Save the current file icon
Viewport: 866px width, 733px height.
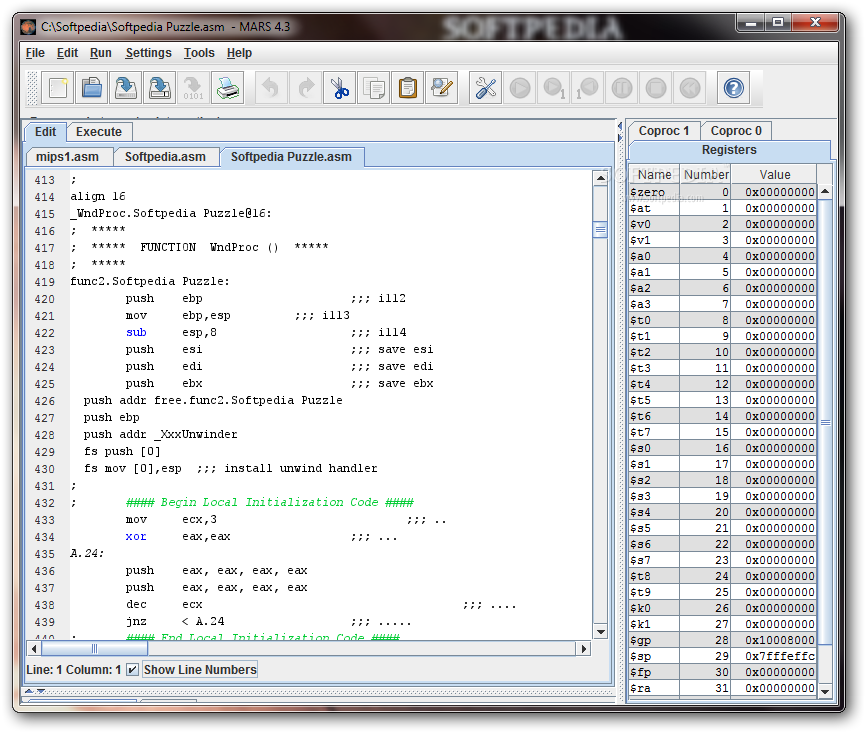click(x=126, y=88)
